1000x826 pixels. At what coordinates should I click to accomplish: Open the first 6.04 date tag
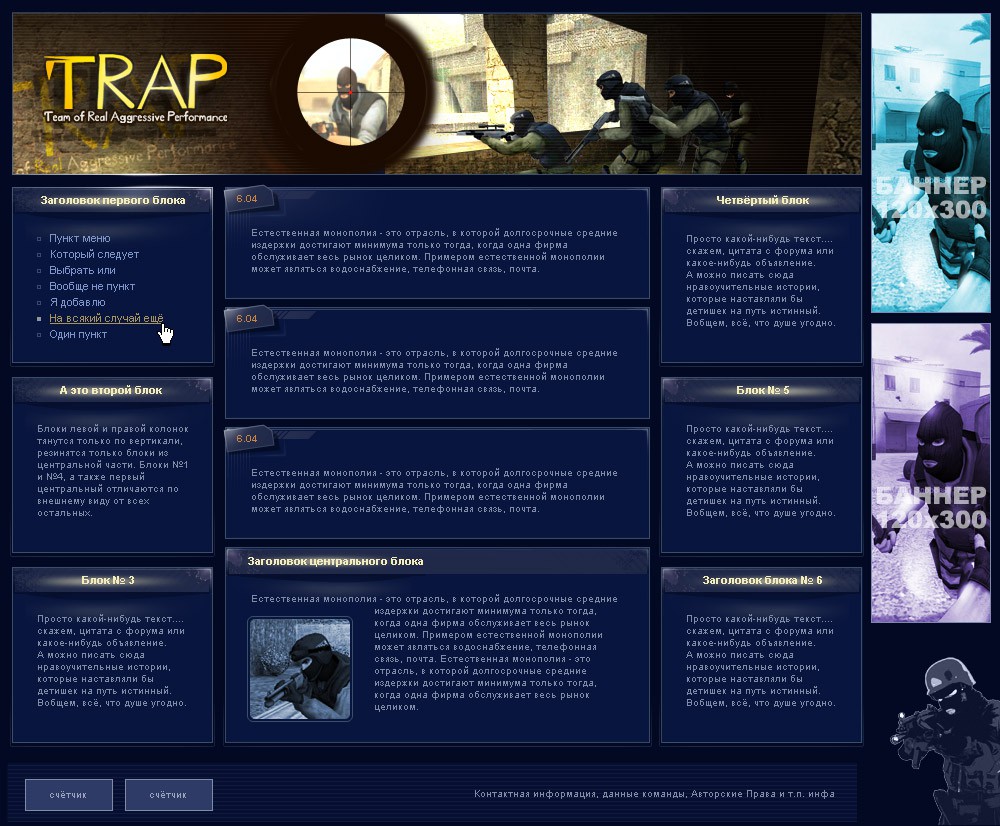[247, 198]
